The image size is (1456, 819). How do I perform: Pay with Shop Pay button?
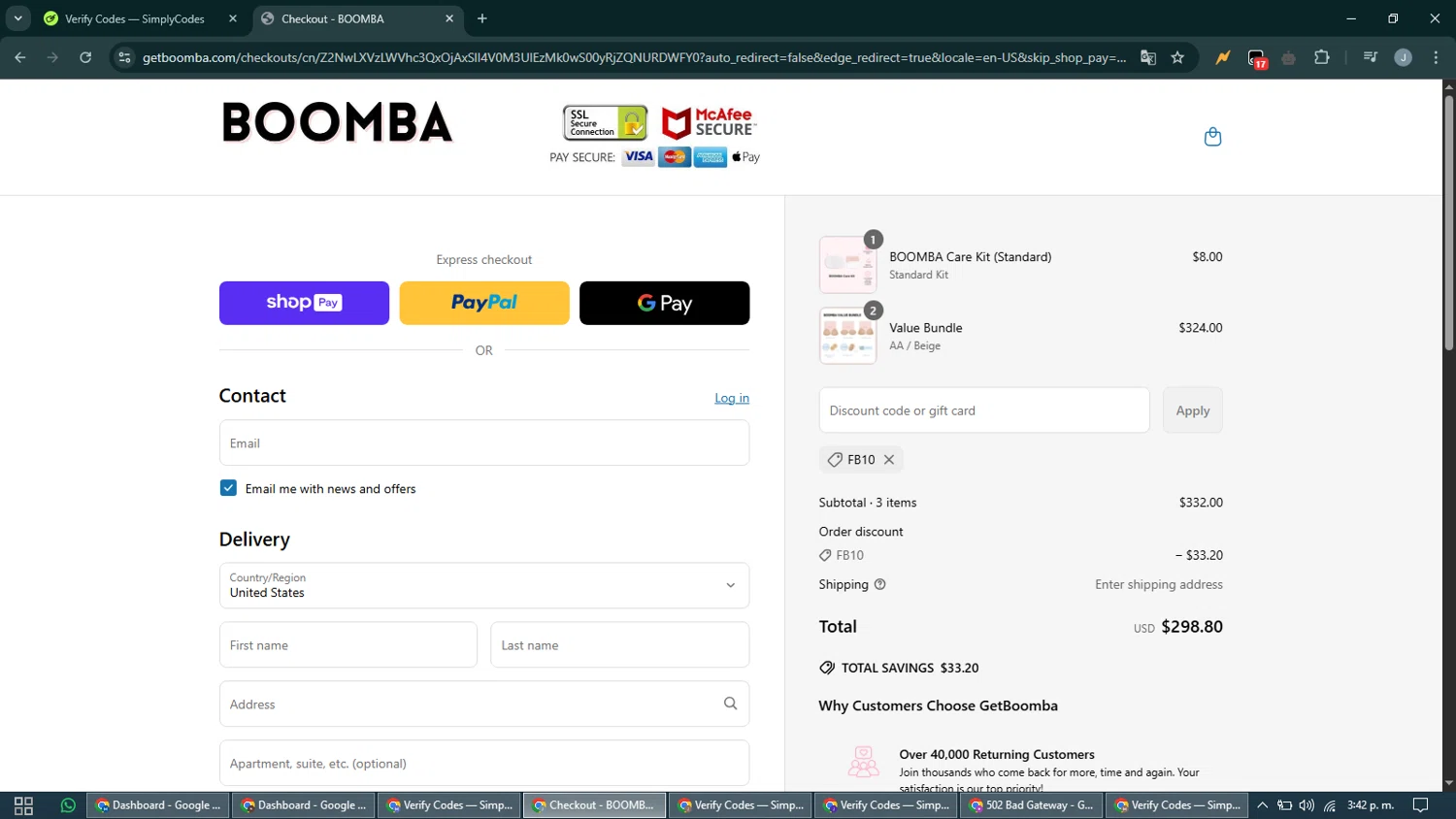[x=304, y=303]
